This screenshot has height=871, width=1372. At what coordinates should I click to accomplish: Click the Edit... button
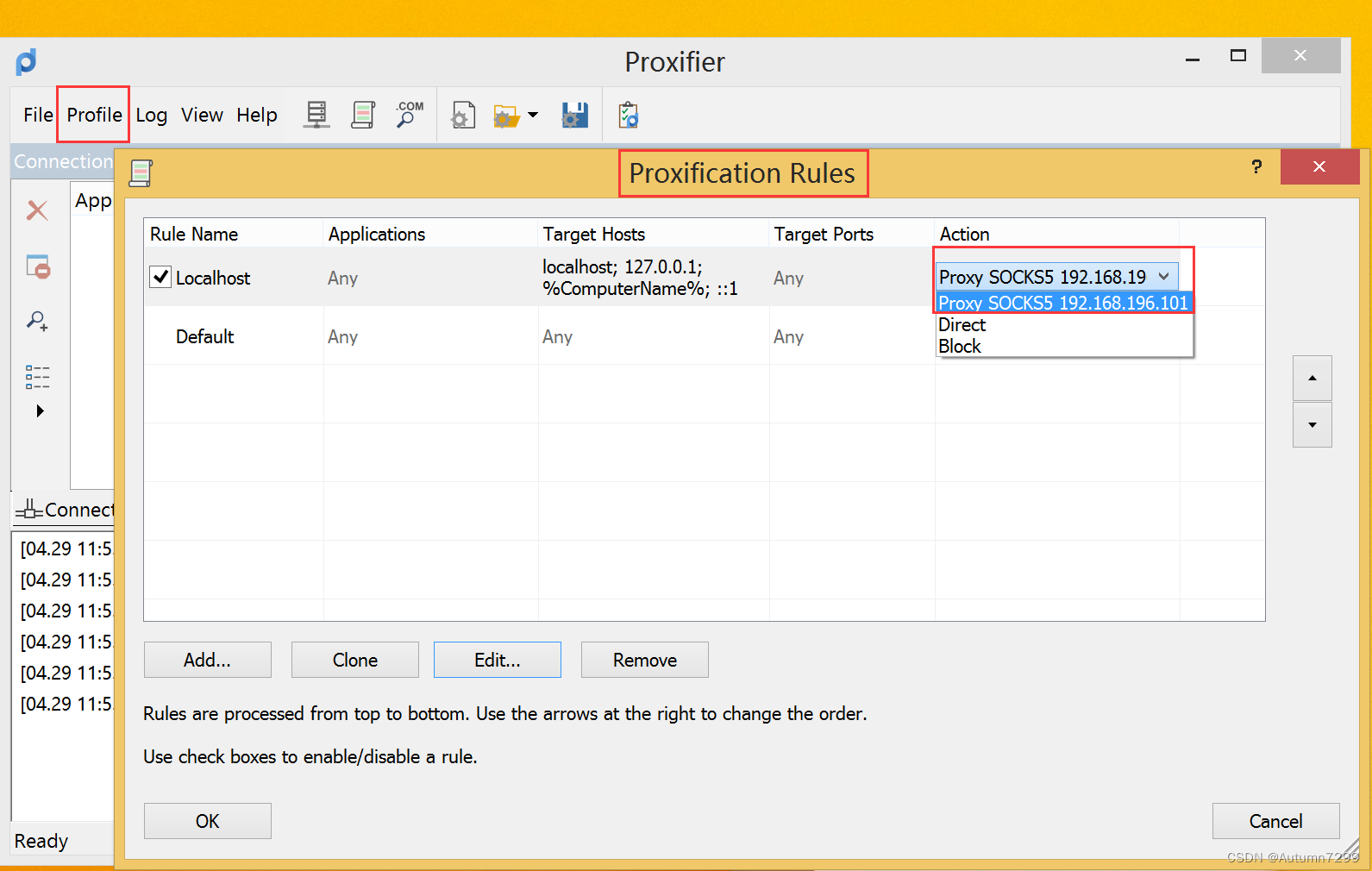click(x=498, y=660)
